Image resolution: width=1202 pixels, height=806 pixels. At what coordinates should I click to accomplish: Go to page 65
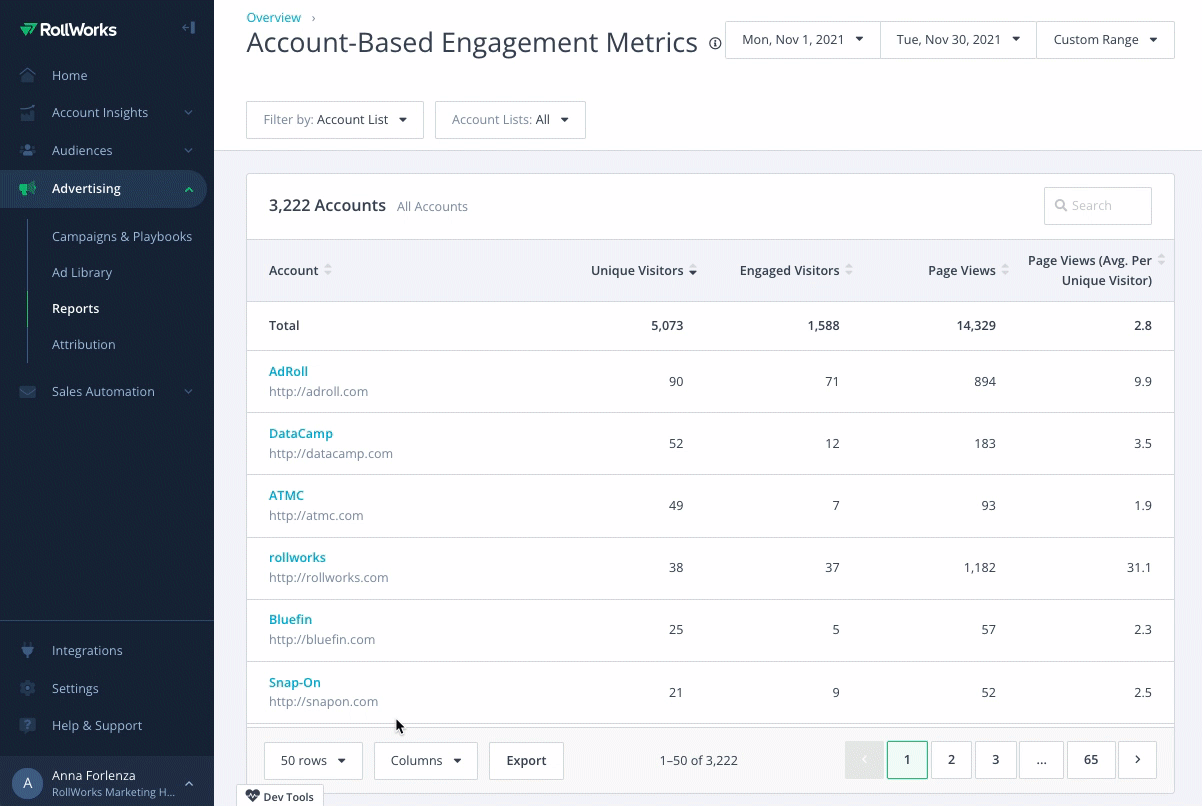tap(1091, 760)
